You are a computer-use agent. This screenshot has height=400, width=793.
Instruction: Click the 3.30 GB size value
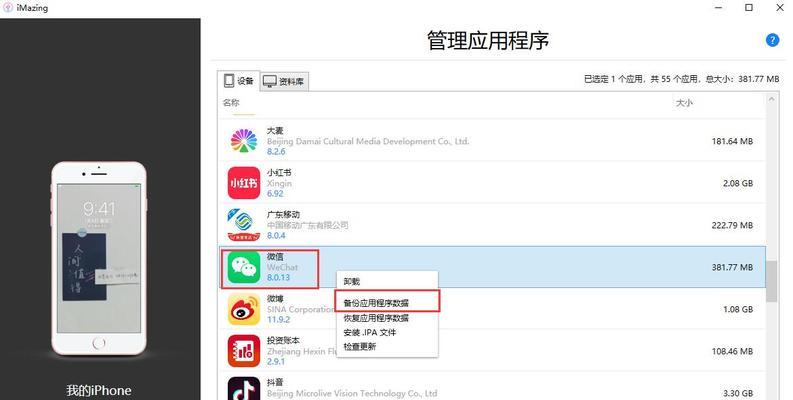point(738,393)
